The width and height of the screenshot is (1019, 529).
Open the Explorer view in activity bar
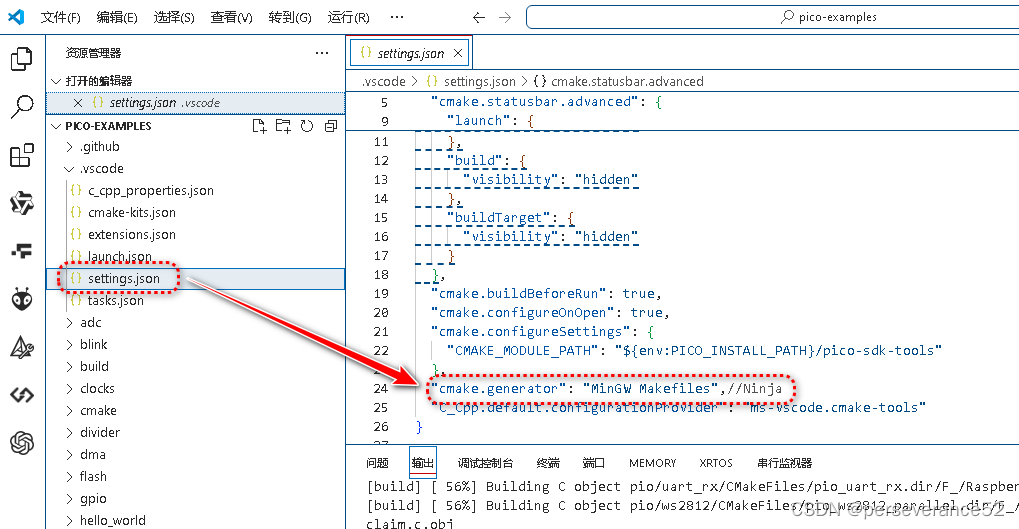(21, 59)
